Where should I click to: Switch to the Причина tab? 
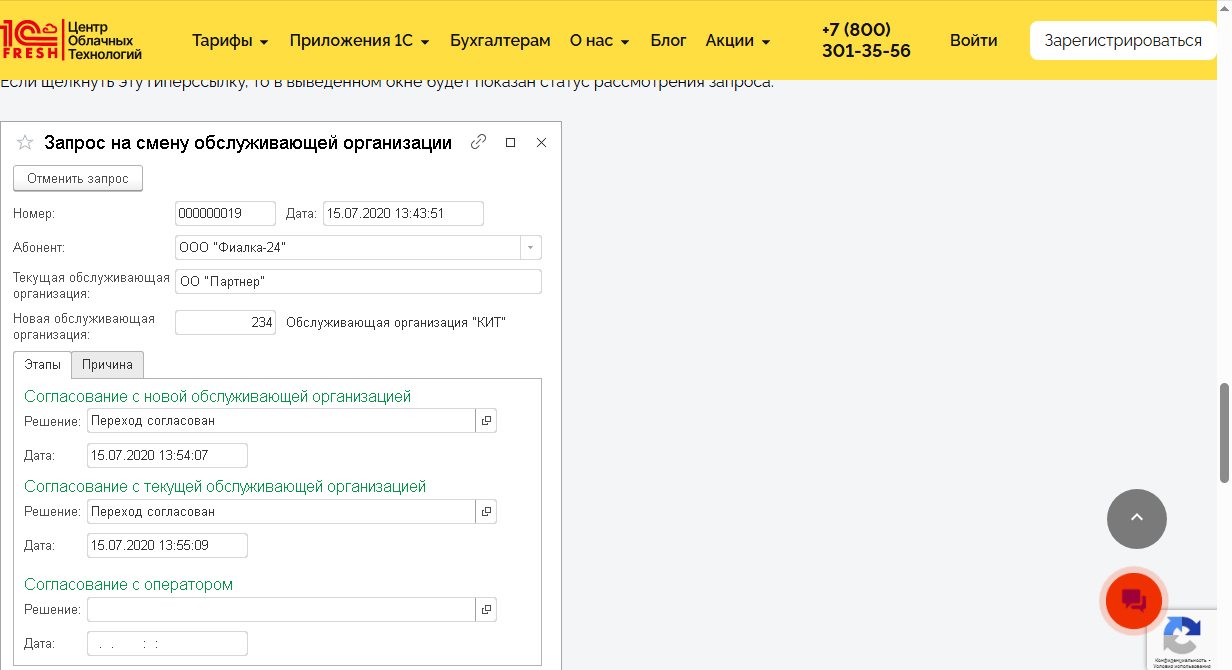108,364
